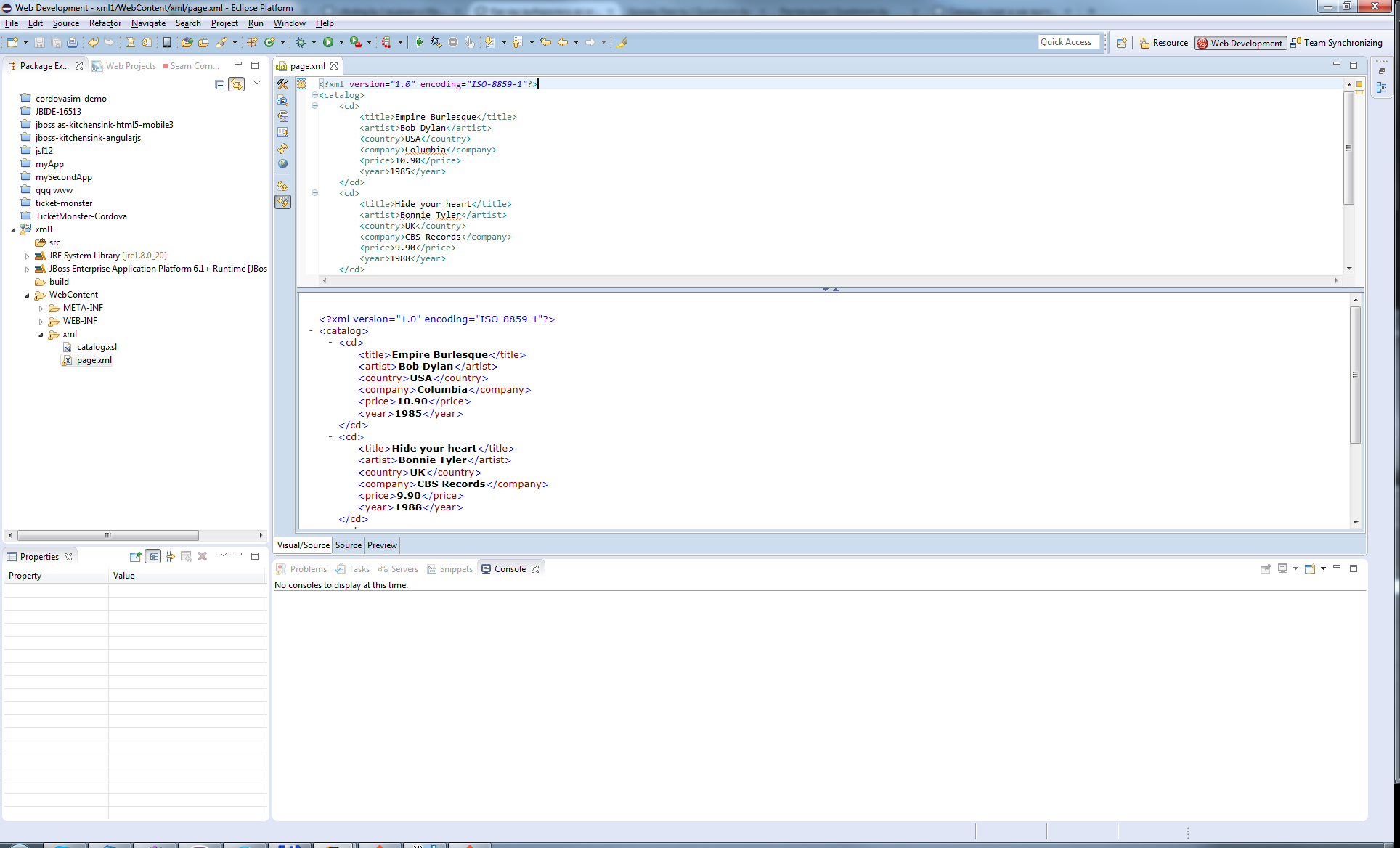Click the Save toolbar icon

coord(39,43)
